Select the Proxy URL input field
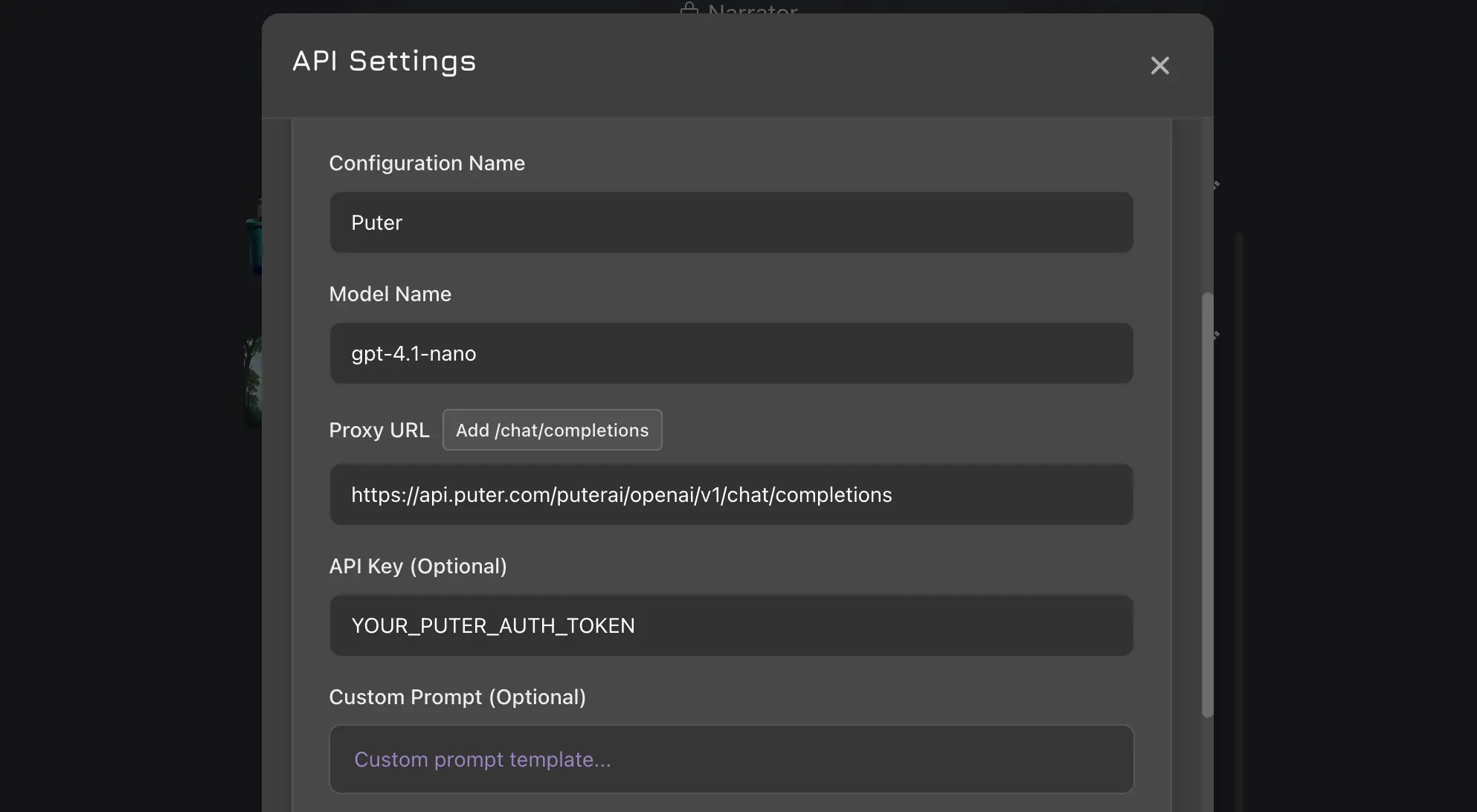The height and width of the screenshot is (812, 1477). (x=731, y=494)
